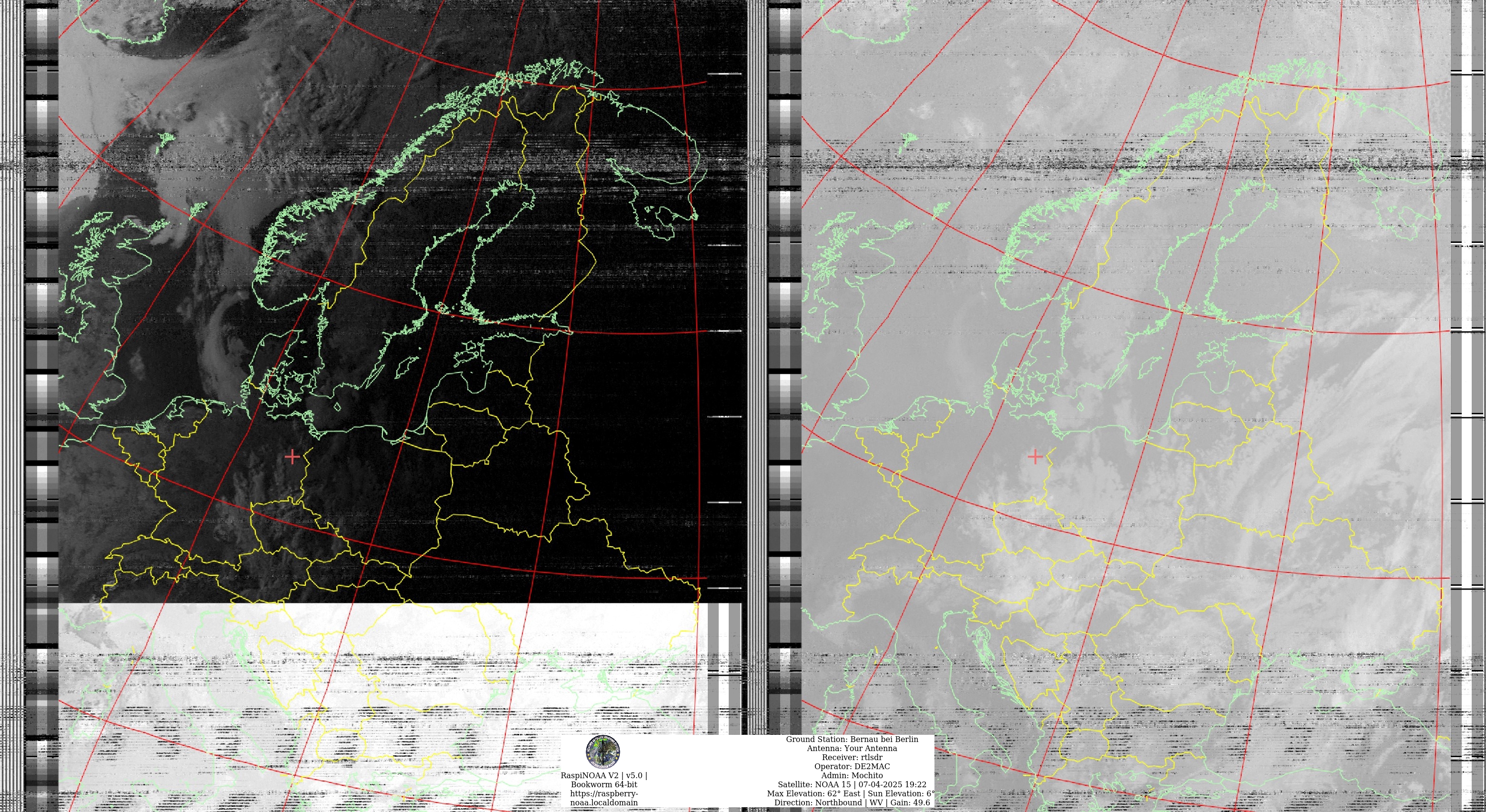1486x812 pixels.
Task: Click the 'Satellite: NOAA 15' date line
Action: coord(852,784)
